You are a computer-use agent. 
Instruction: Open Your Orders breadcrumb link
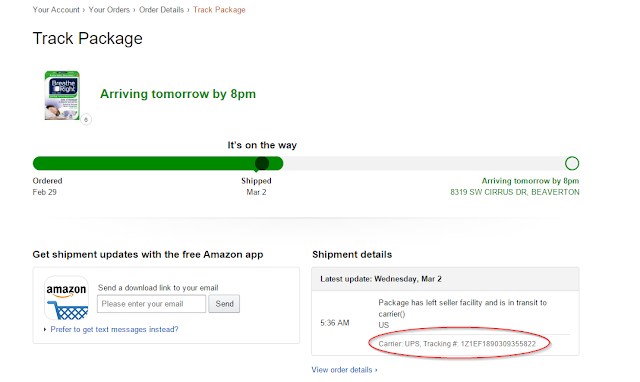pos(109,10)
